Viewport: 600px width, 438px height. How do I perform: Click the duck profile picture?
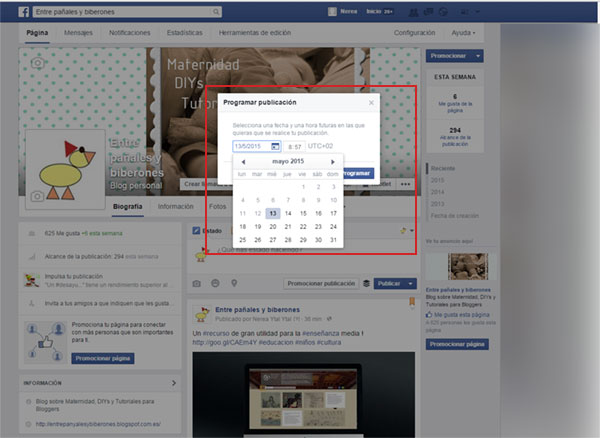pyautogui.click(x=65, y=169)
